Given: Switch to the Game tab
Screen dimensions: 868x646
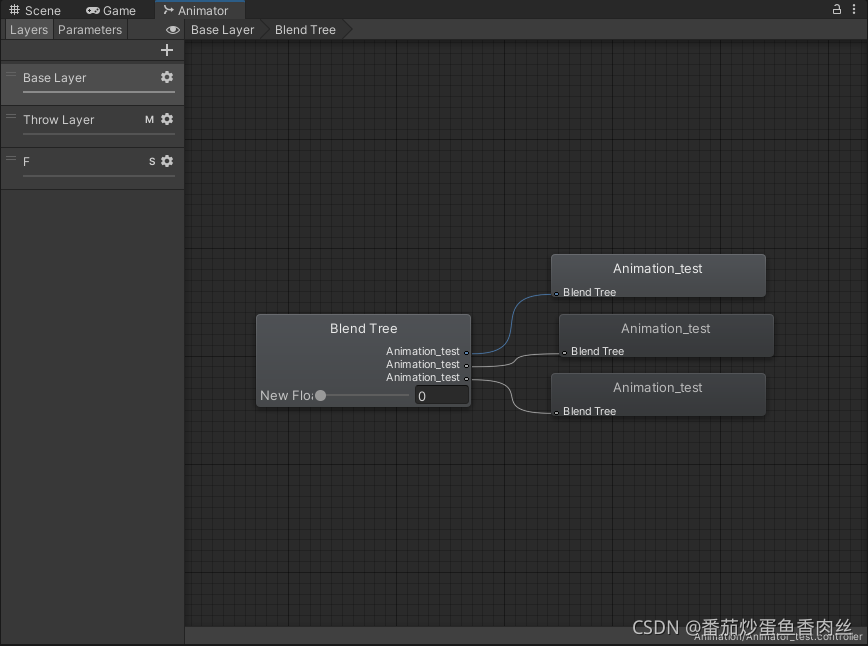Looking at the screenshot, I should click(x=111, y=11).
